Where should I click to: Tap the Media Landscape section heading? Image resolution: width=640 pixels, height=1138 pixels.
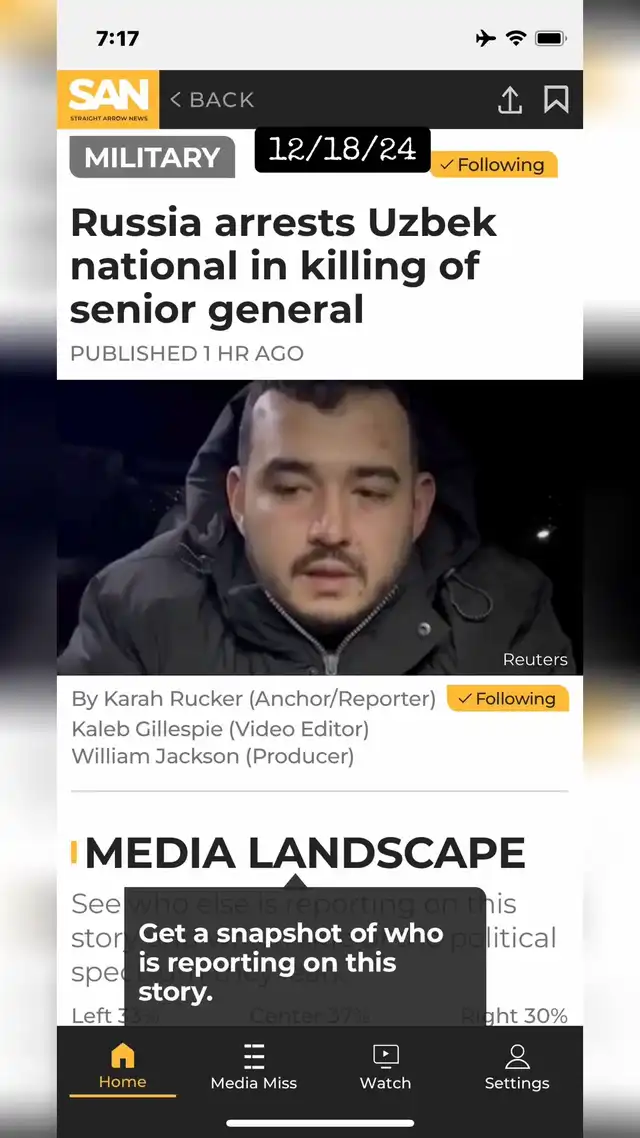click(305, 853)
